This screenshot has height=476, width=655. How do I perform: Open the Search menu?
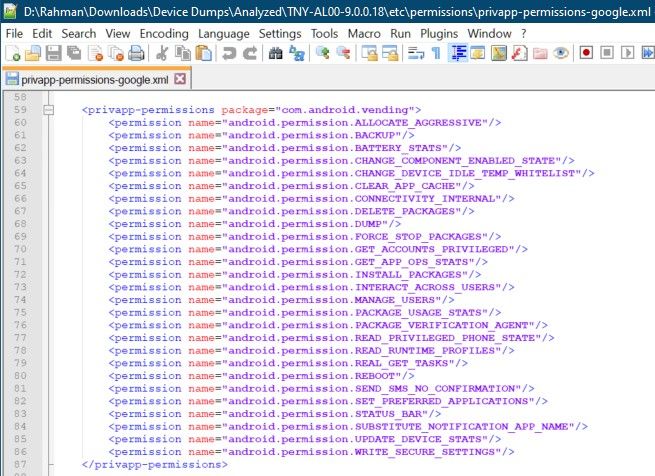pyautogui.click(x=79, y=33)
